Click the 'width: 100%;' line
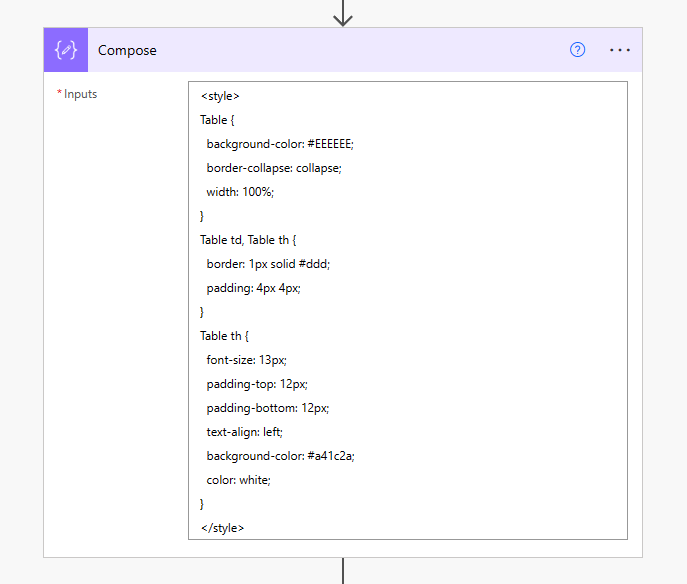The width and height of the screenshot is (687, 584). [x=240, y=192]
